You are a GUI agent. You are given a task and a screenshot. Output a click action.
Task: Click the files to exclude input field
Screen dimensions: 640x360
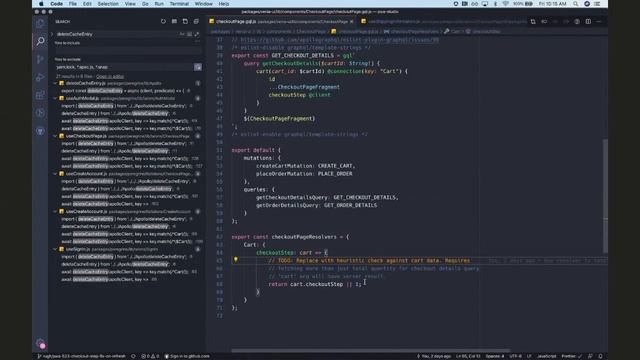124,67
